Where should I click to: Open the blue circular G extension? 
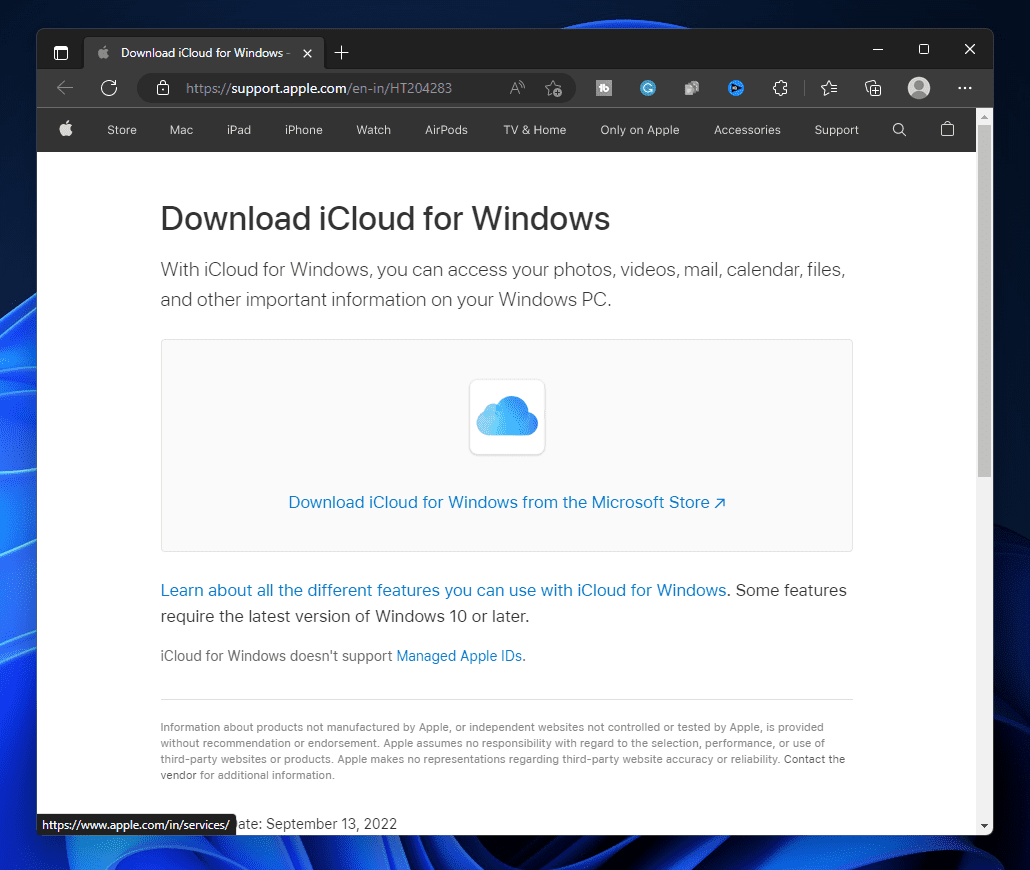648,88
